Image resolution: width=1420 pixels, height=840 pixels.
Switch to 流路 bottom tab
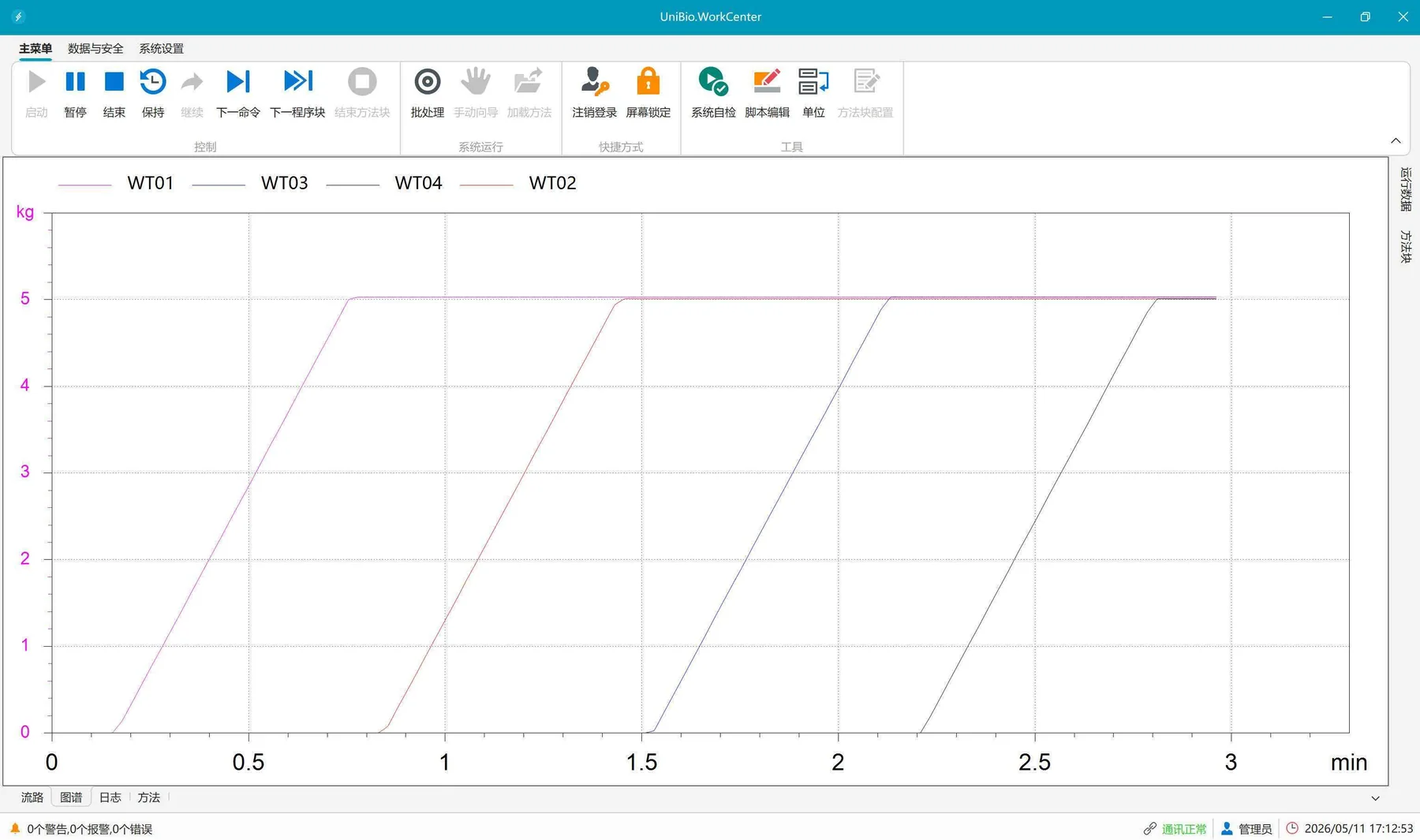click(32, 797)
